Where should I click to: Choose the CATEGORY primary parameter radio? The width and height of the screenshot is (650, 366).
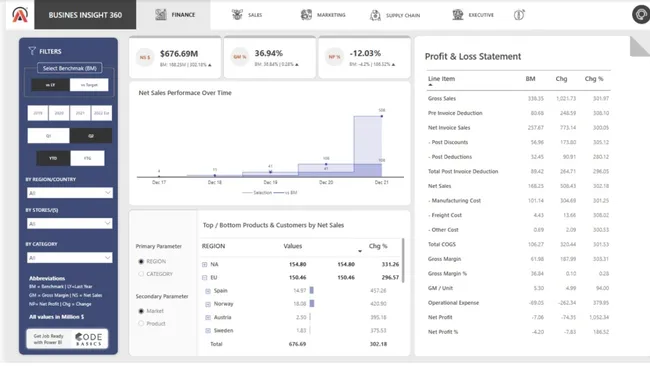141,274
